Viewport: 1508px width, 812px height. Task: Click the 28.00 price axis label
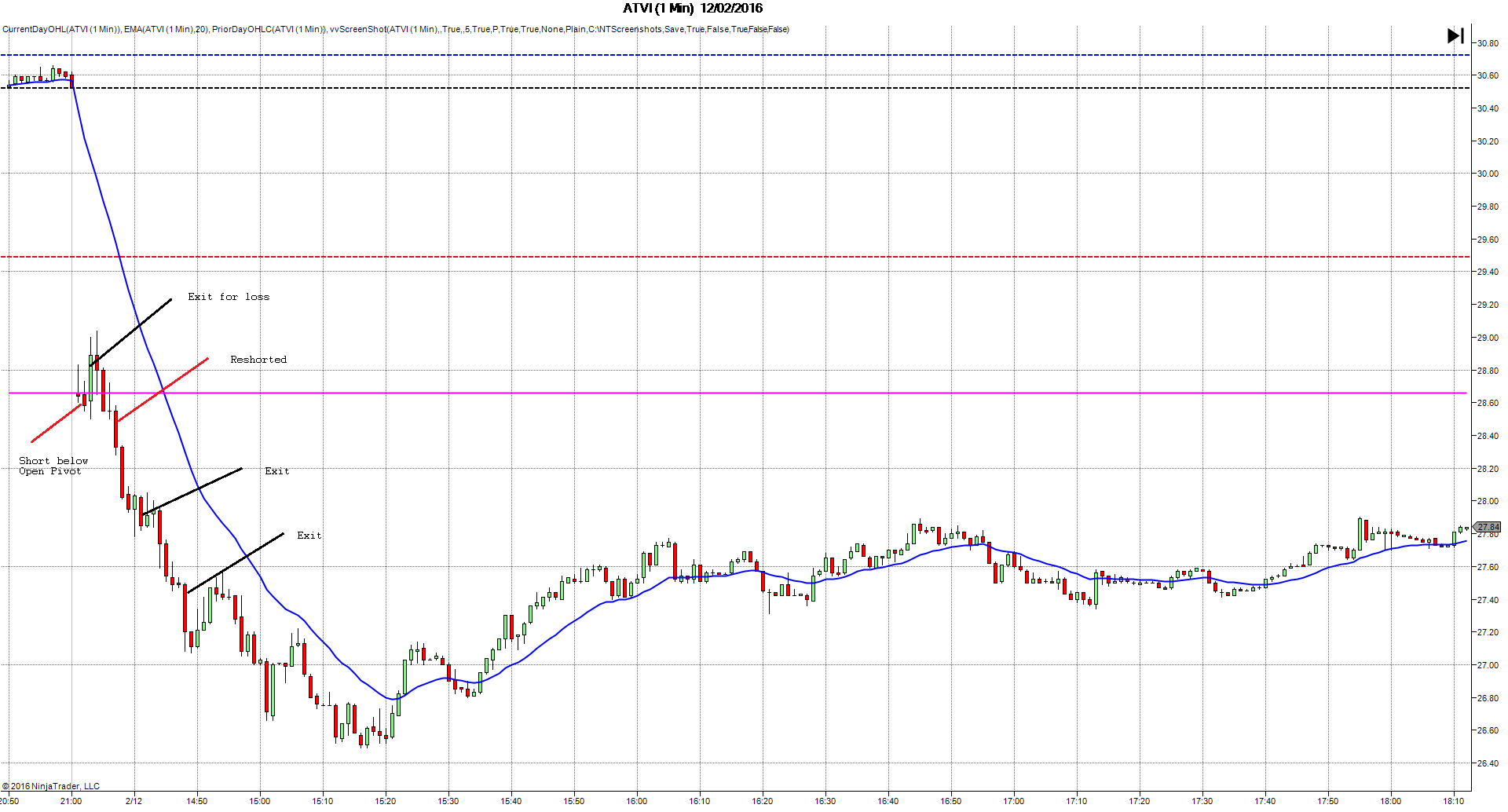1488,501
